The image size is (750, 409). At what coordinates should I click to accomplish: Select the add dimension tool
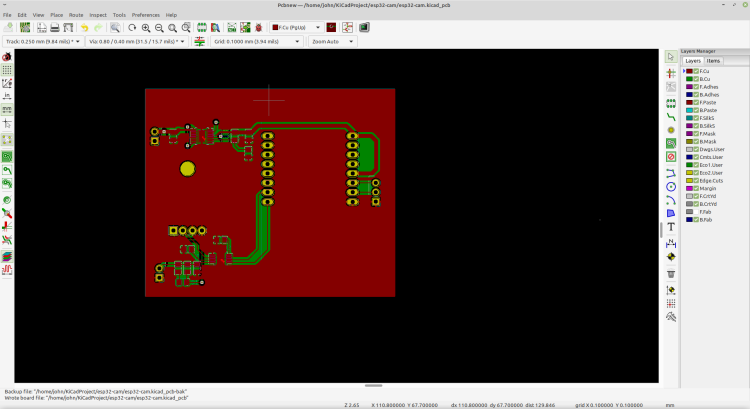point(671,243)
